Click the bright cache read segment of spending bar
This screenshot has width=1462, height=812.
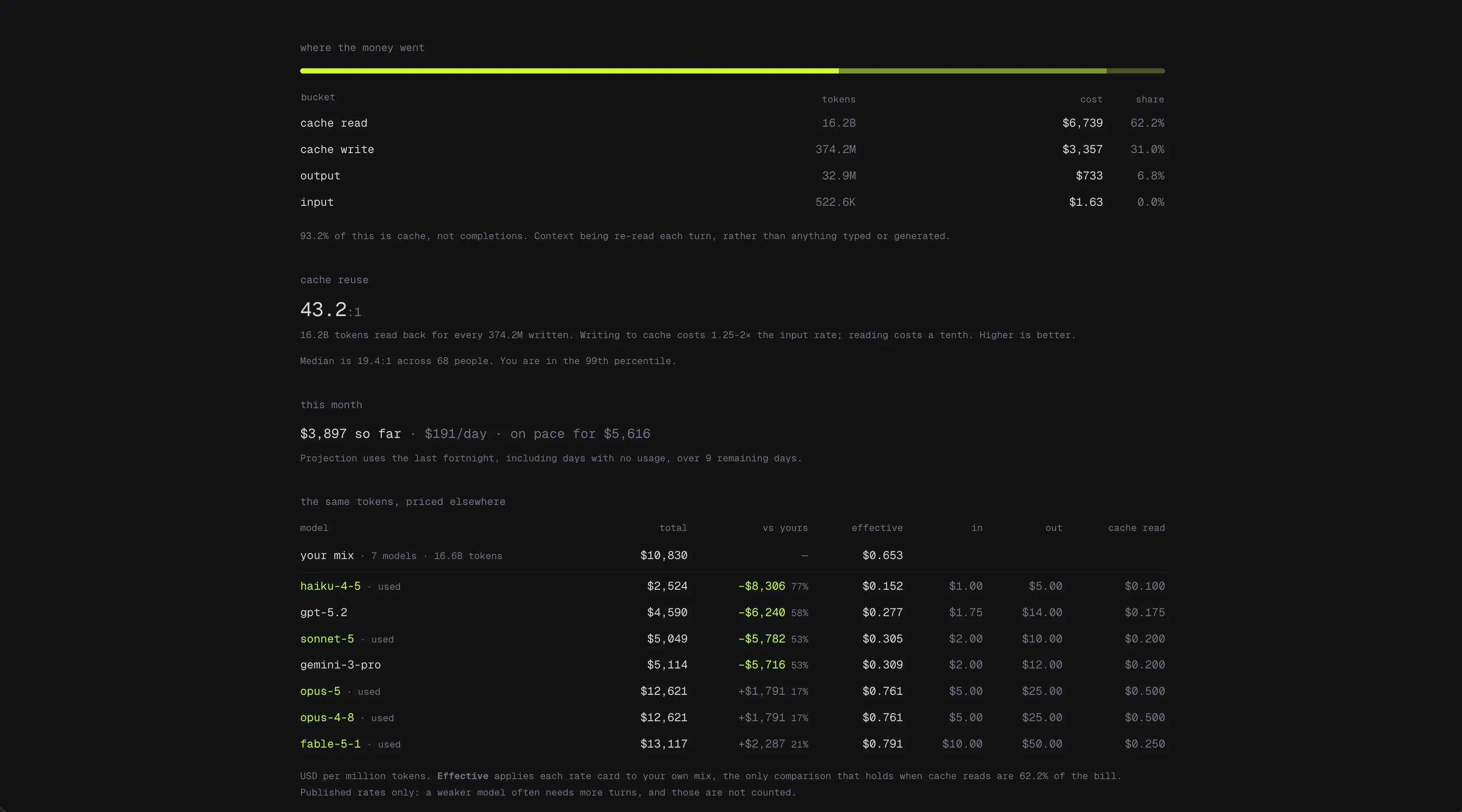coord(569,71)
